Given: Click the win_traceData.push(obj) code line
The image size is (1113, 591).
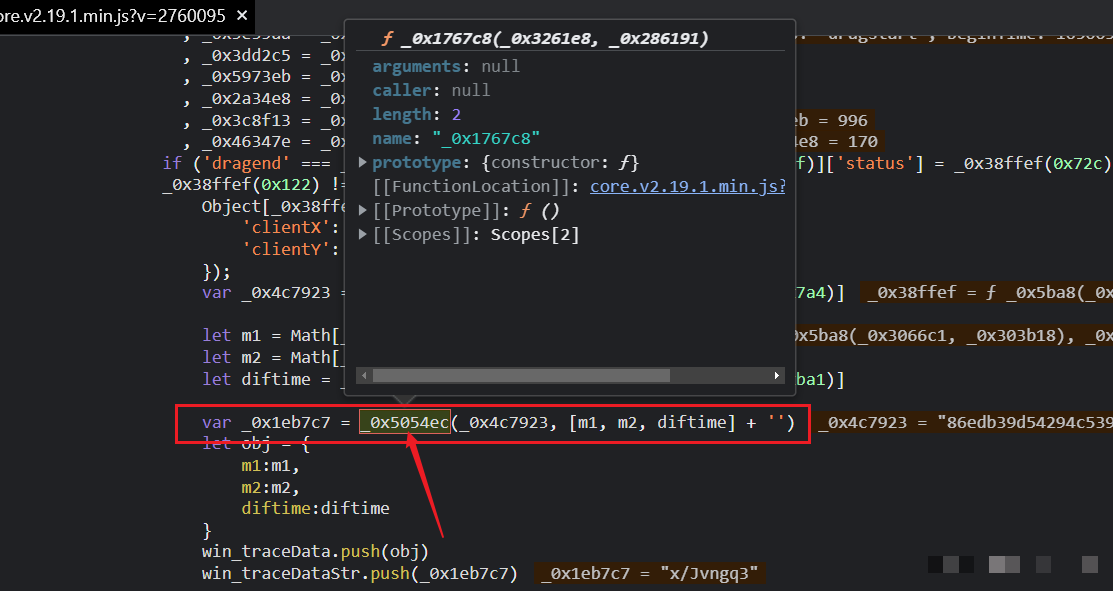Looking at the screenshot, I should click(x=315, y=551).
